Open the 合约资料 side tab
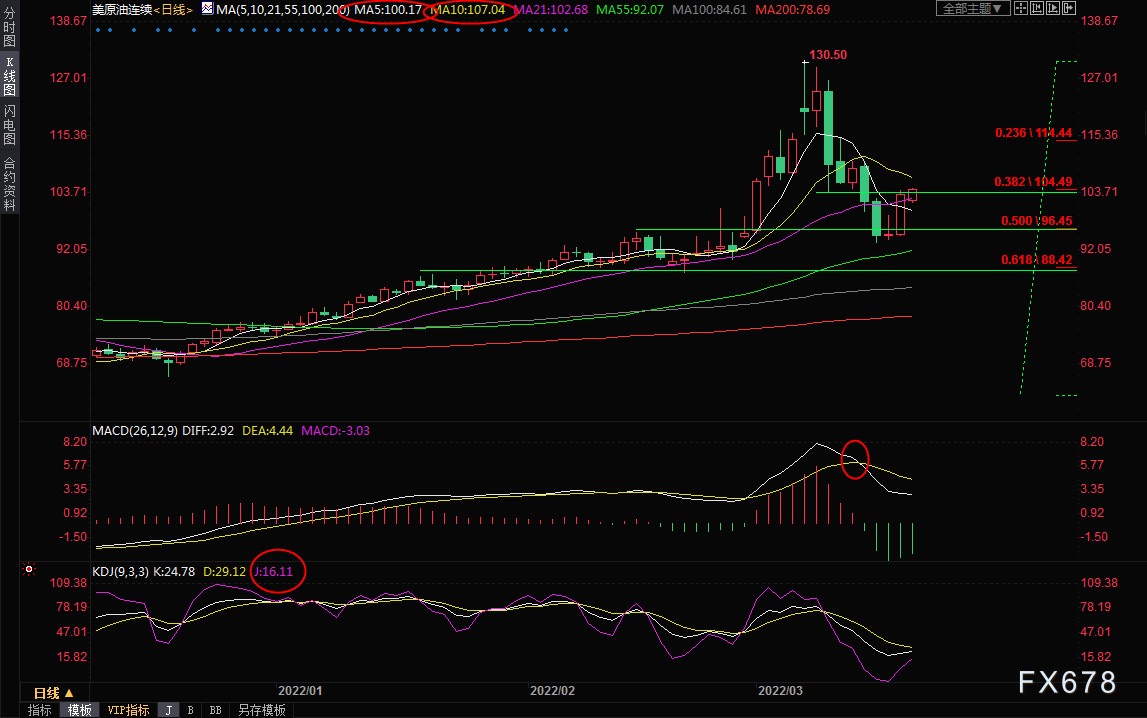This screenshot has height=718, width=1147. 9,183
